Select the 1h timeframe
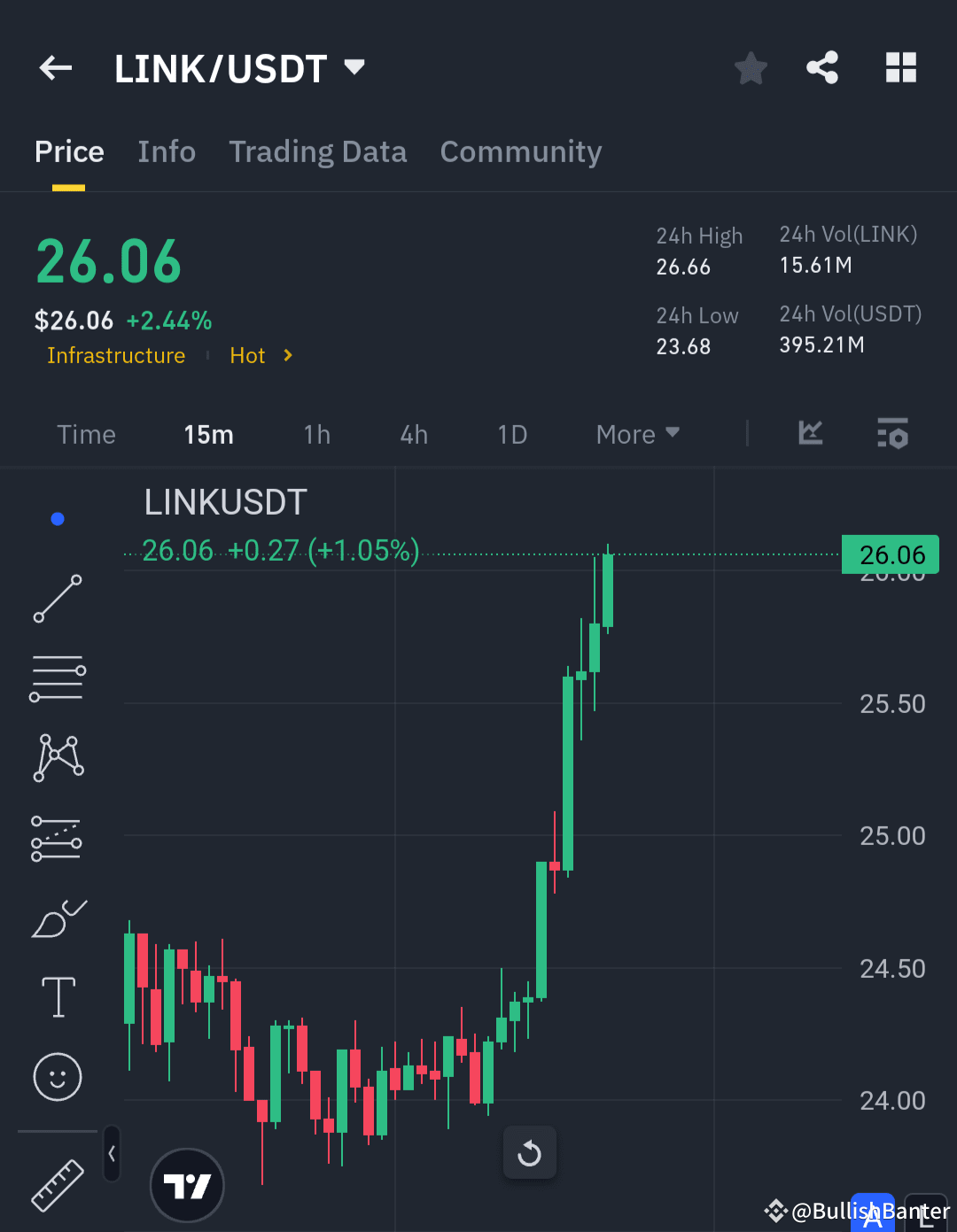957x1232 pixels. click(x=316, y=434)
